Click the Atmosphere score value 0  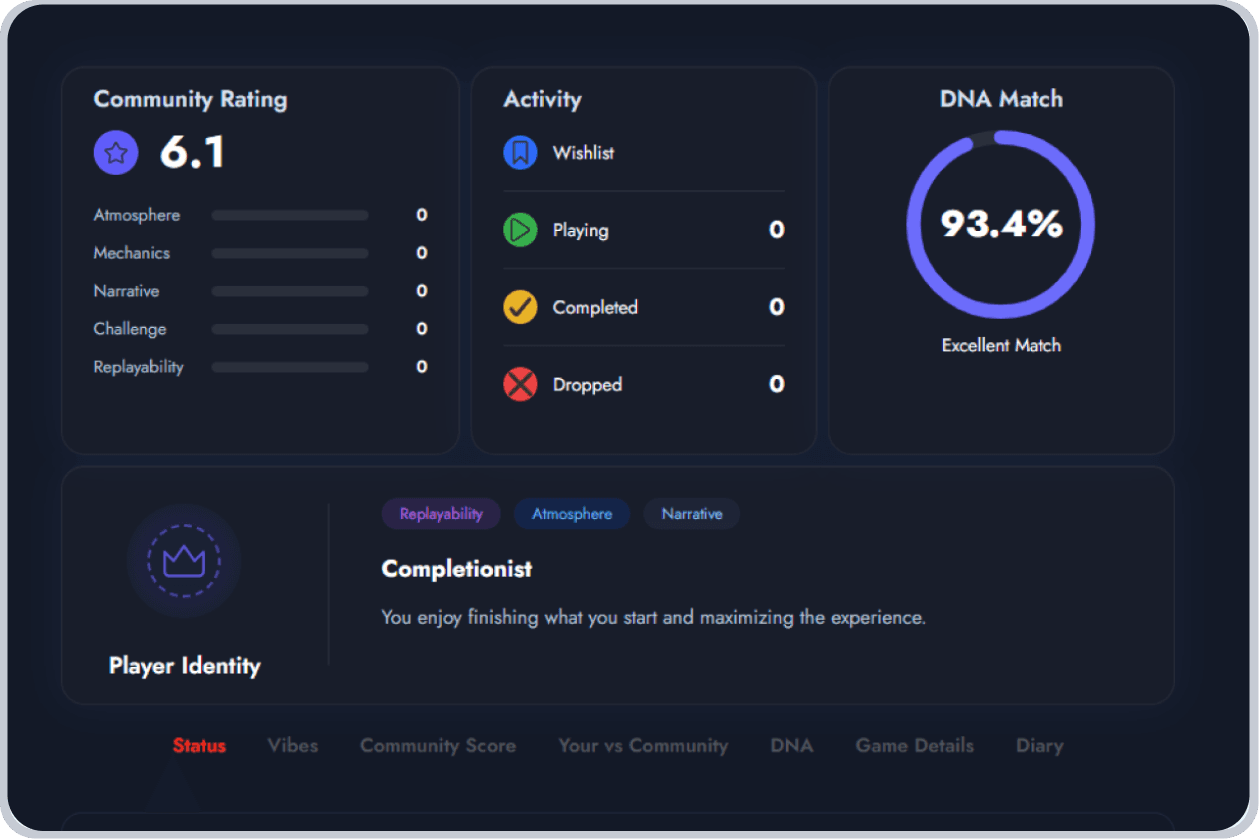coord(422,215)
